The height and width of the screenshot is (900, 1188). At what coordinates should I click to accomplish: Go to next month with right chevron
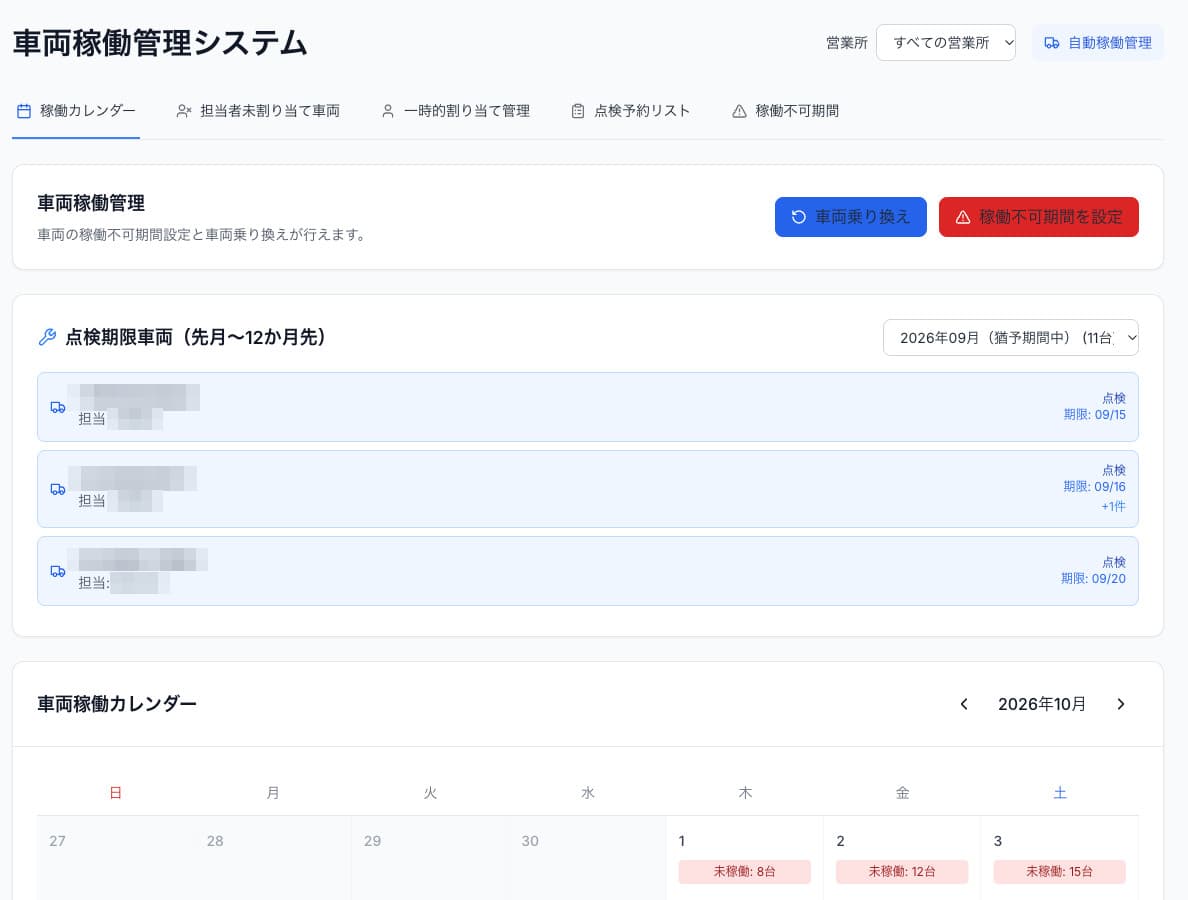point(1121,705)
